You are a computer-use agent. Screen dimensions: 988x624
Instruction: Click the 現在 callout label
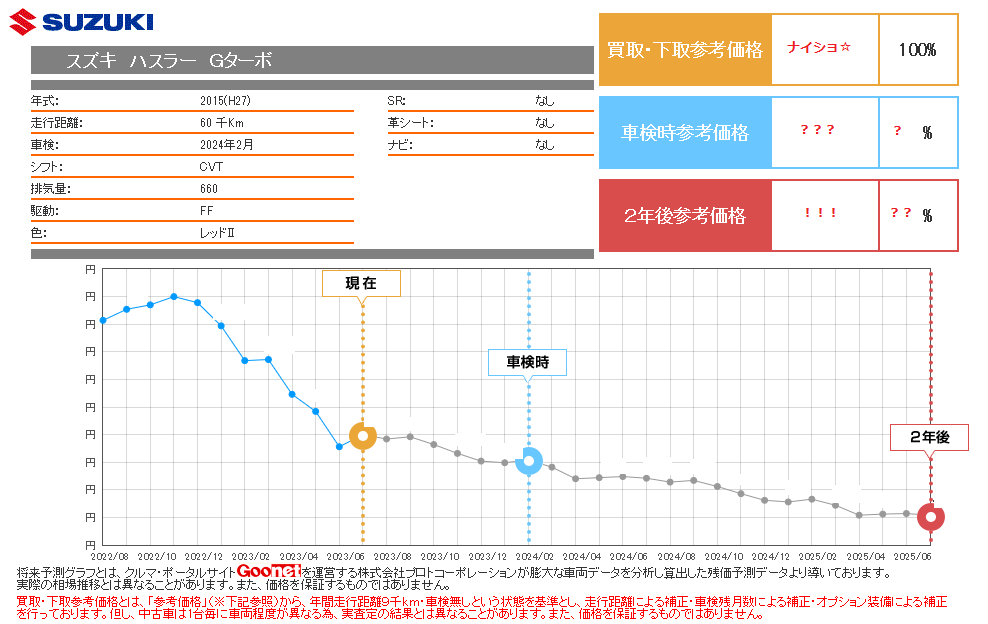[362, 284]
